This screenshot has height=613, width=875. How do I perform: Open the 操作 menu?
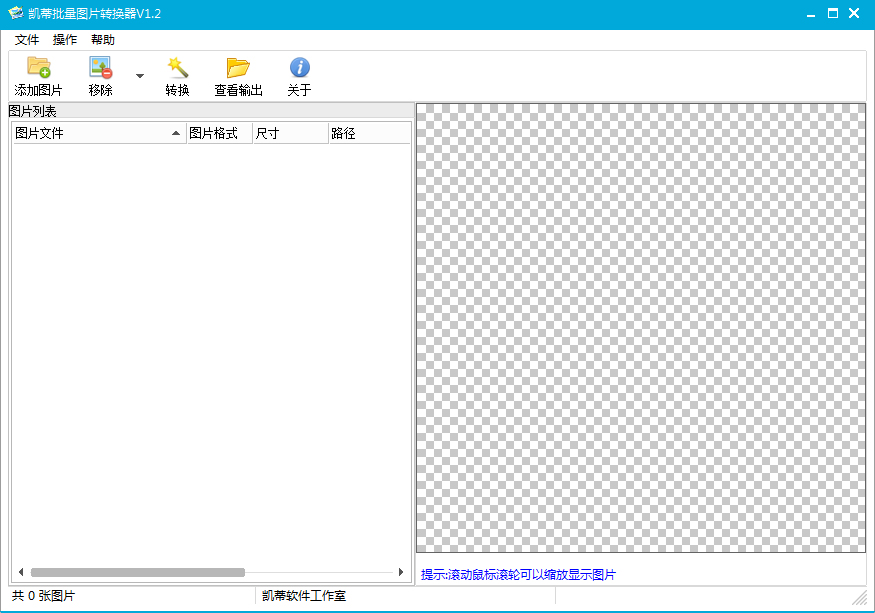pyautogui.click(x=65, y=40)
